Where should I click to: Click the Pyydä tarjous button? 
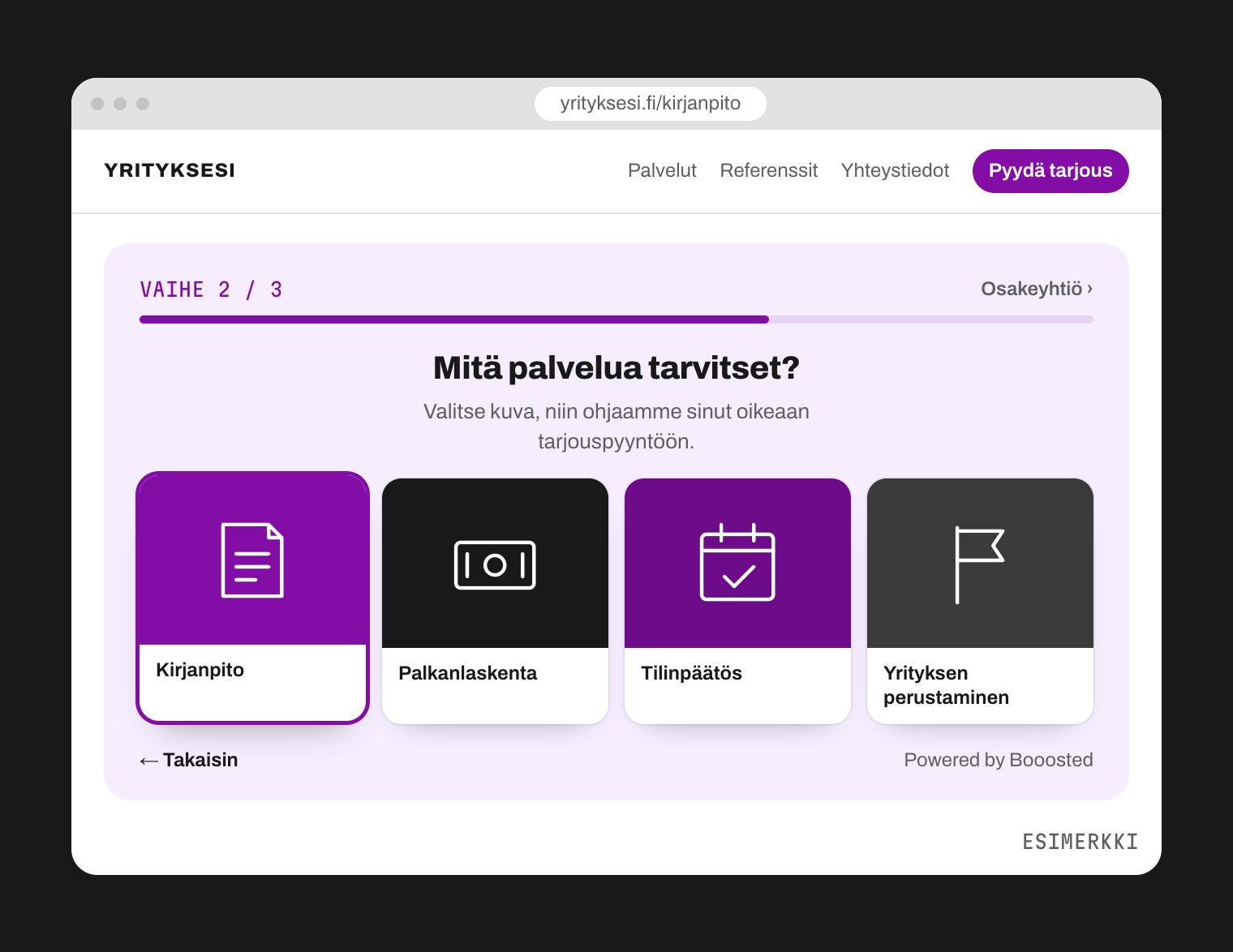1050,171
